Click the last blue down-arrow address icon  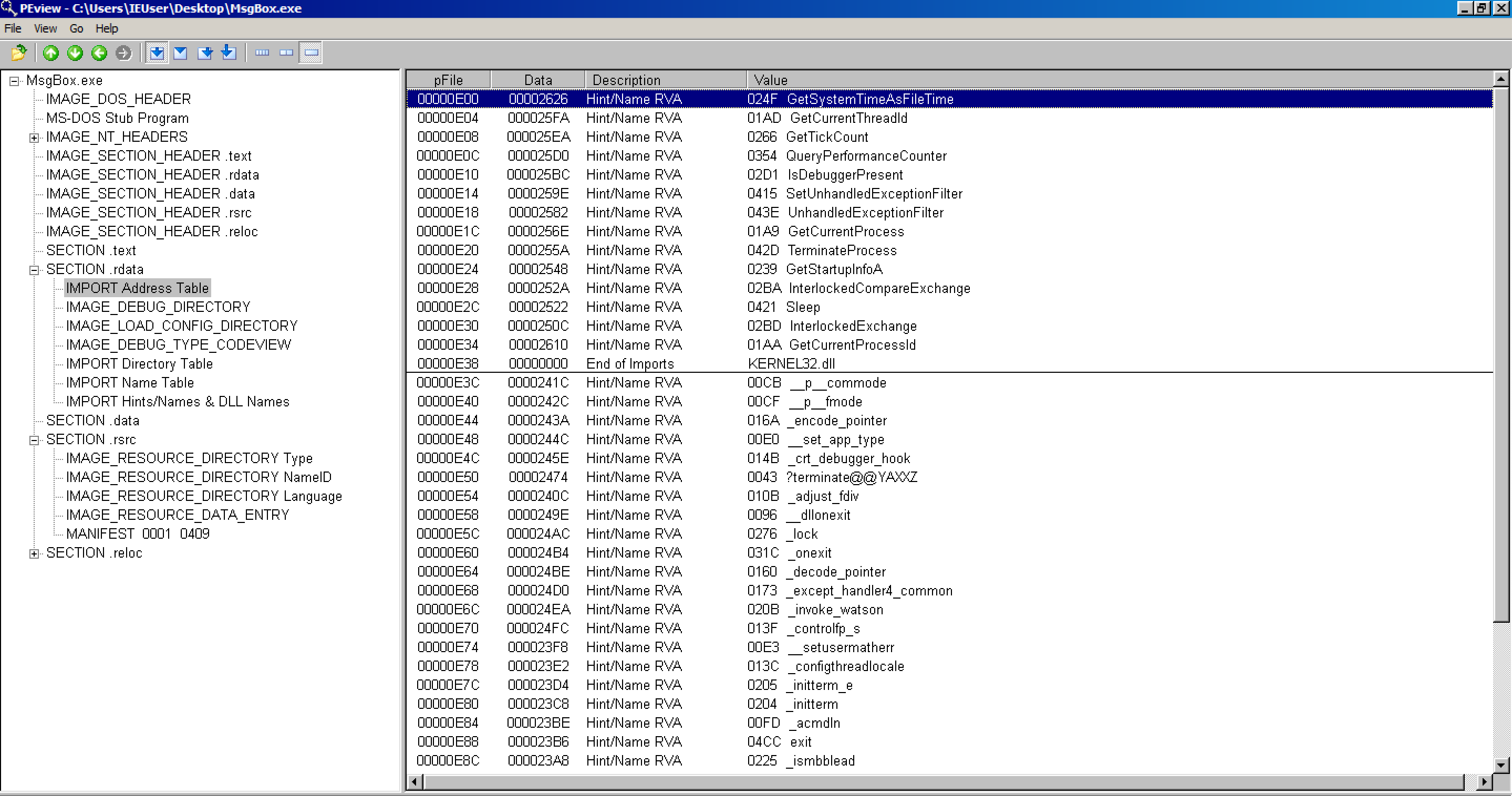tap(229, 53)
